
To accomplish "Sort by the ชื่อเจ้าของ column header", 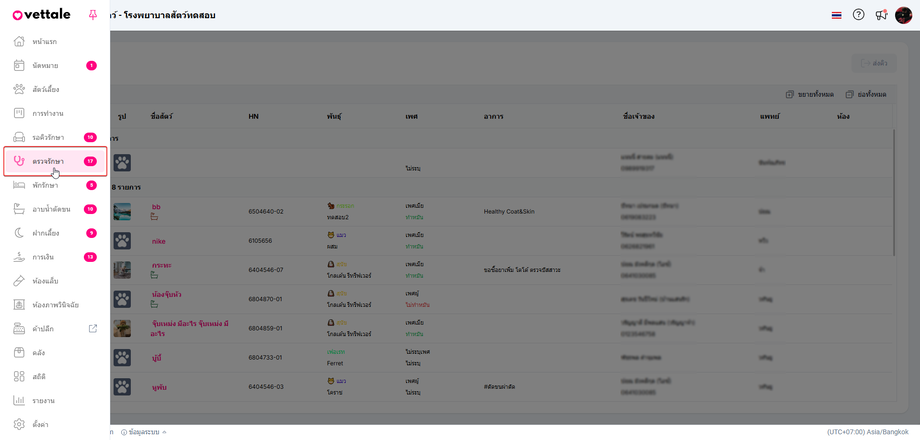I will pyautogui.click(x=638, y=117).
